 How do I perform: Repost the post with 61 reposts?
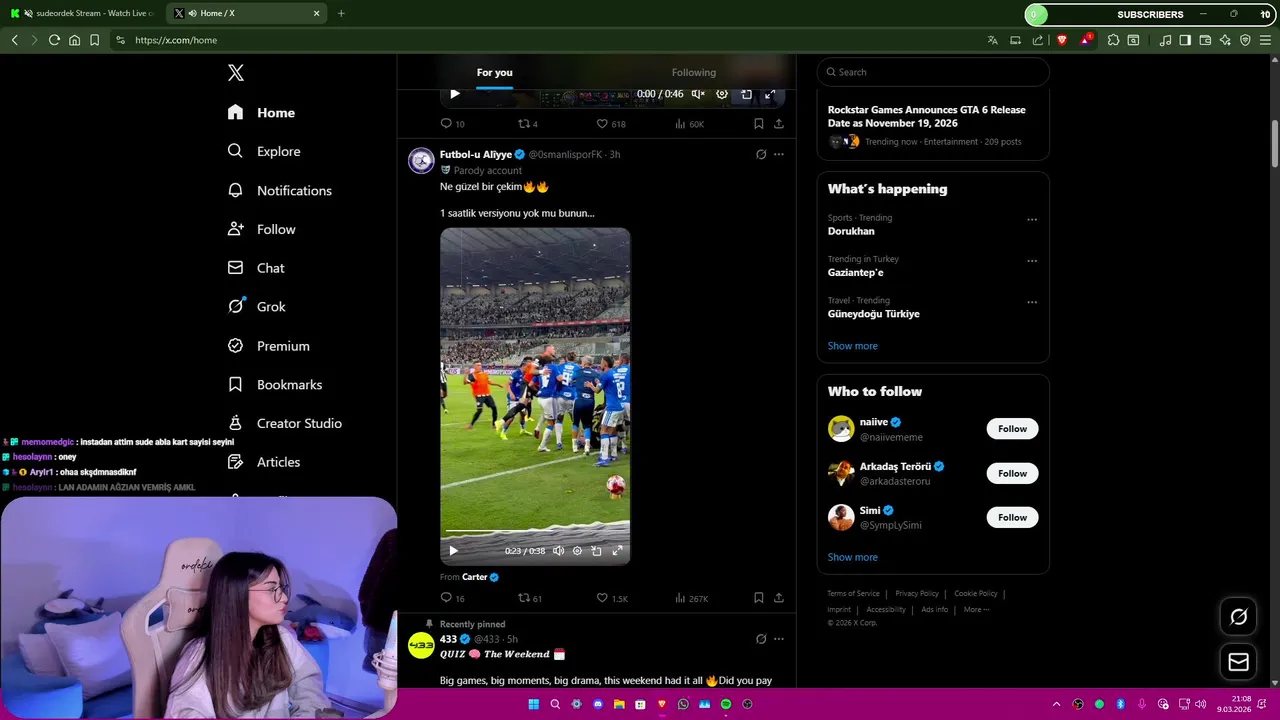coord(529,598)
